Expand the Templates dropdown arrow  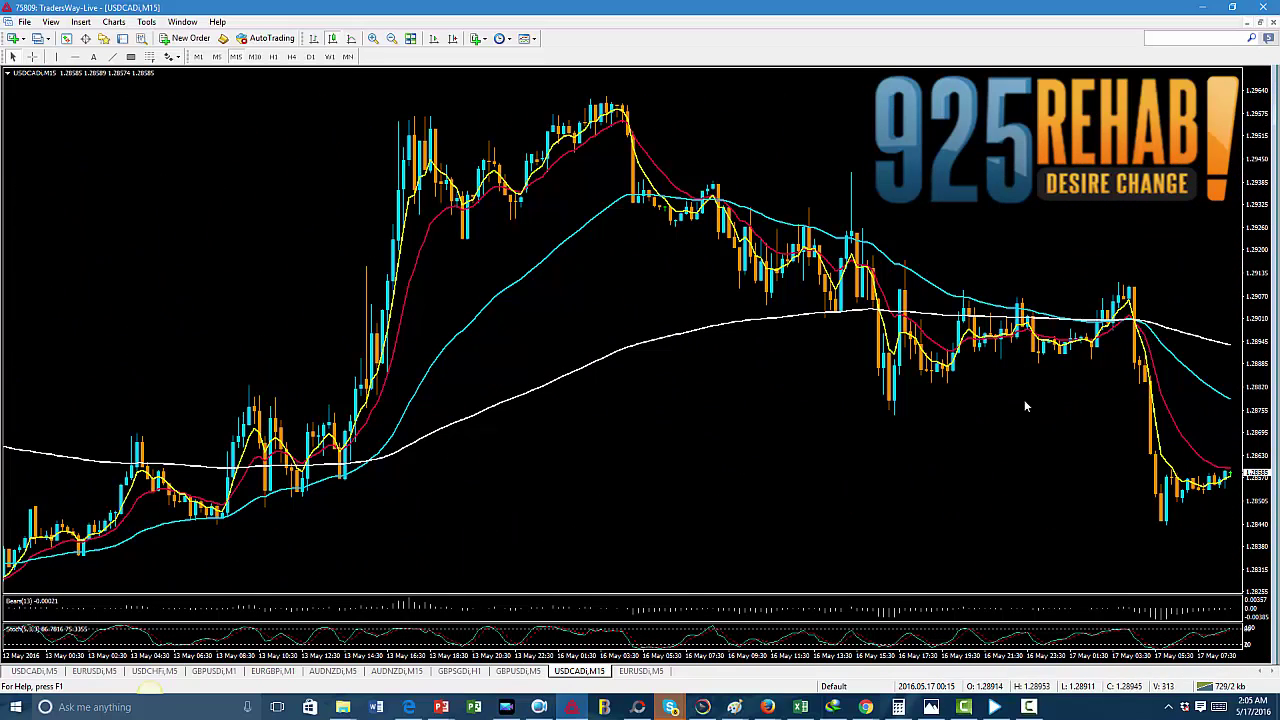point(534,39)
